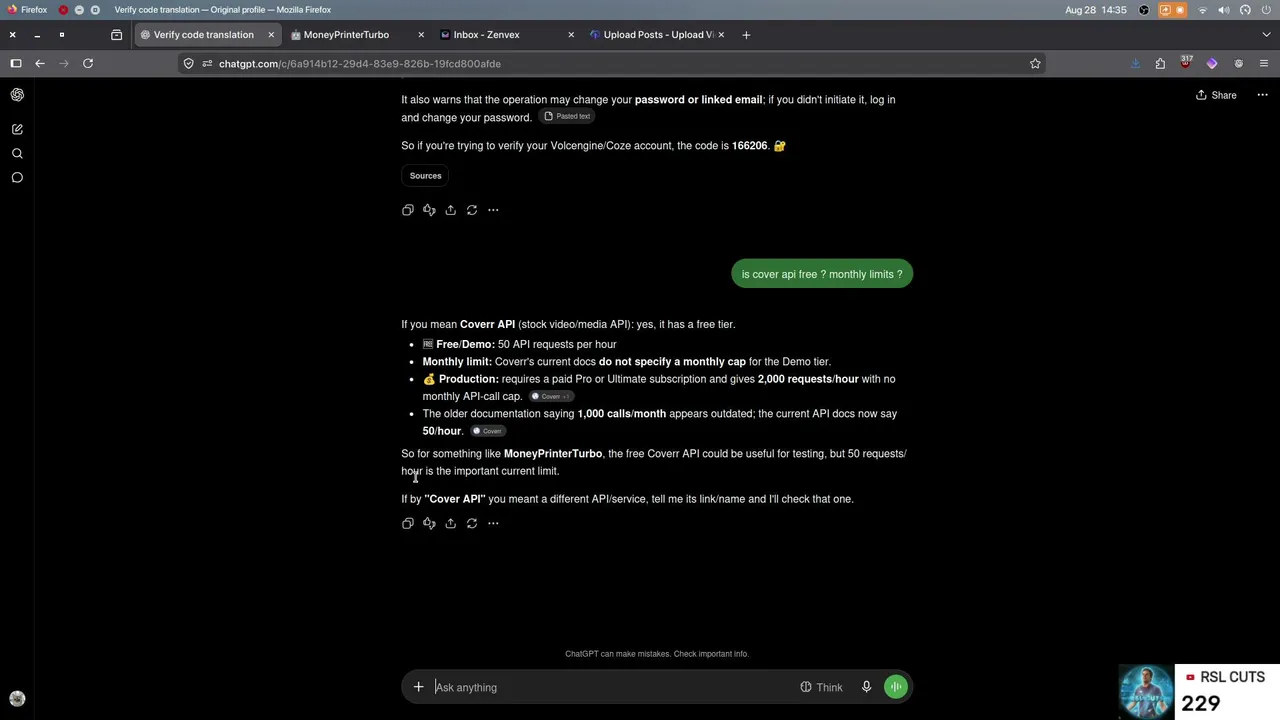Image resolution: width=1280 pixels, height=720 pixels.
Task: Switch to the Upload Posts tab
Action: click(658, 35)
